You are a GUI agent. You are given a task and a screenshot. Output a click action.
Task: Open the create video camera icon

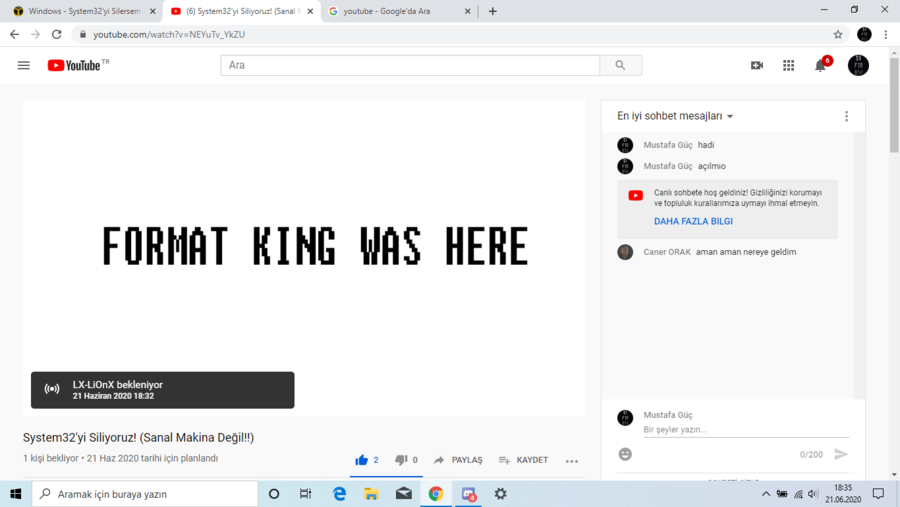757,65
